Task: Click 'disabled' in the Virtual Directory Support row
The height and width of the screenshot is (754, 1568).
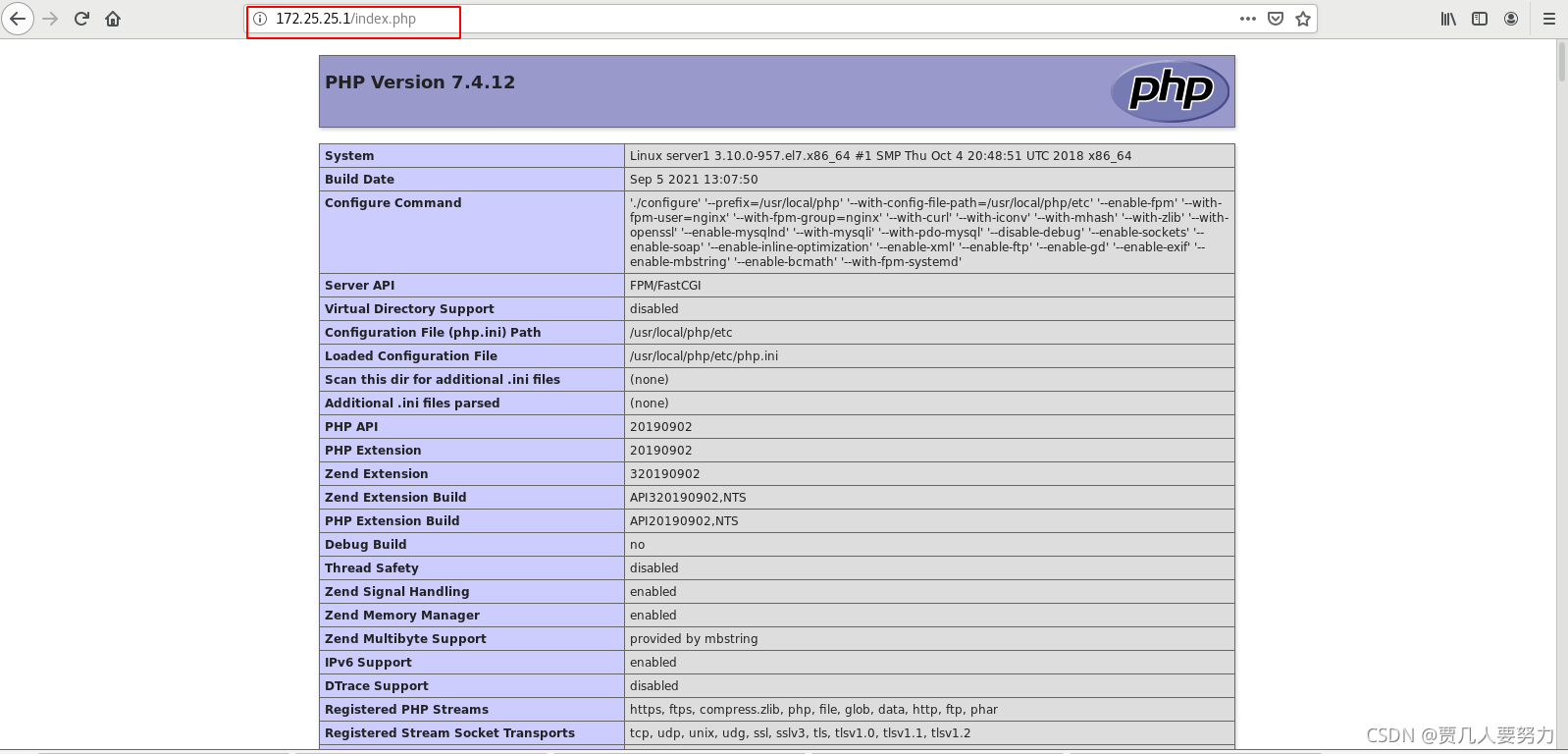Action: tap(654, 309)
